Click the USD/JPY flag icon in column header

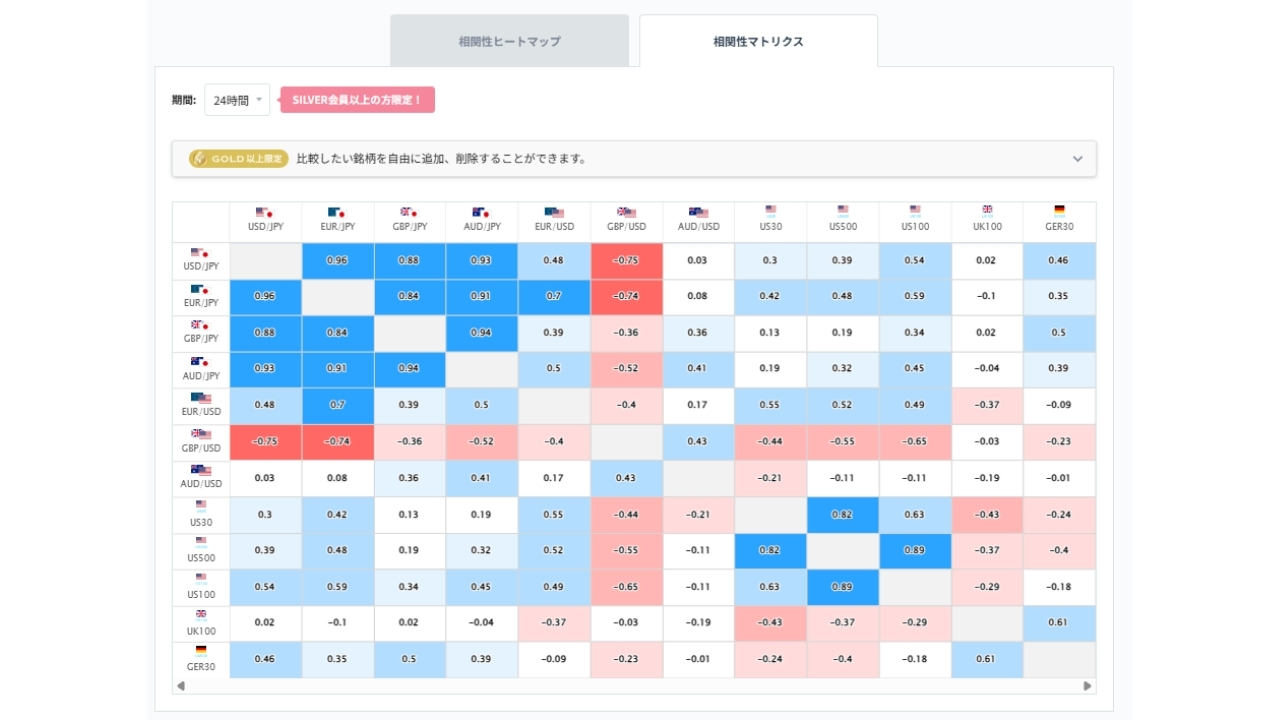tap(265, 212)
